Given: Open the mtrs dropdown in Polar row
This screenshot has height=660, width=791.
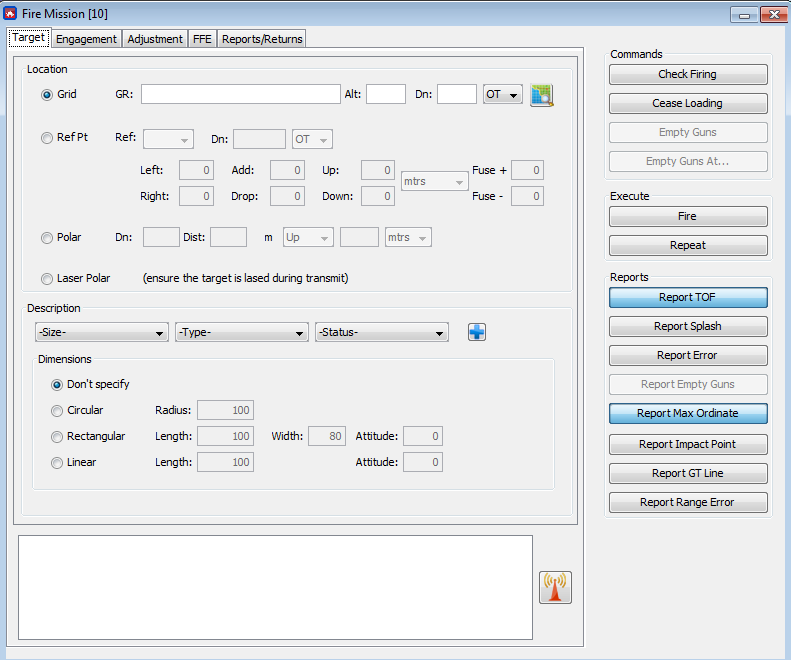Looking at the screenshot, I should pos(408,237).
